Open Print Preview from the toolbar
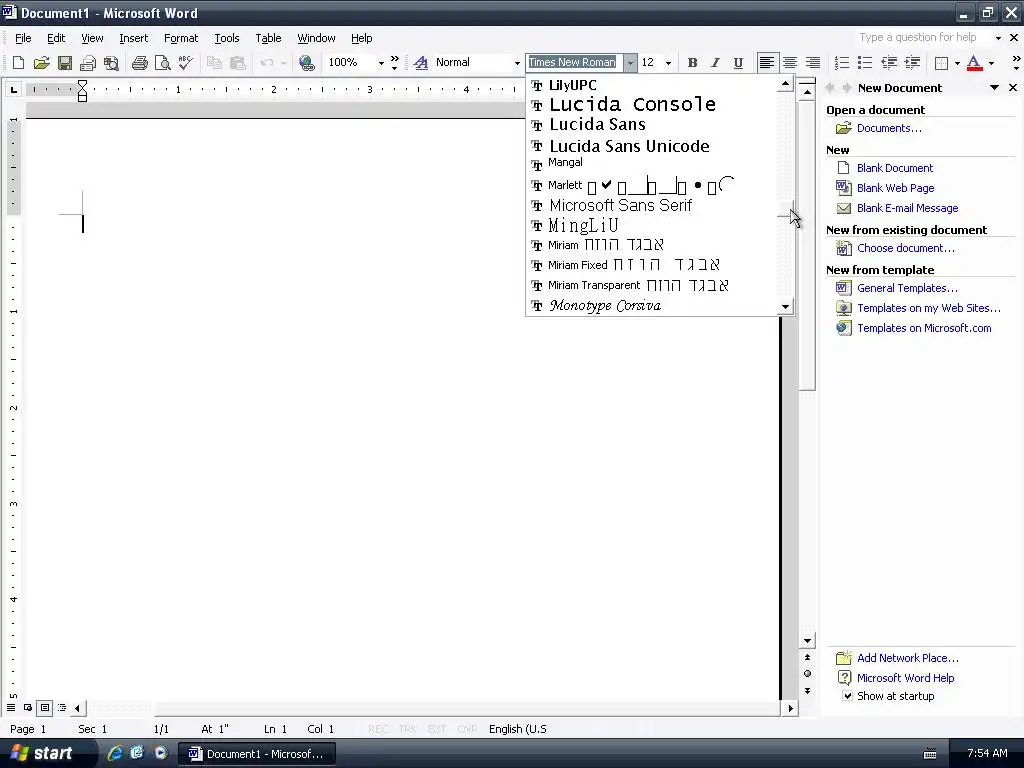The height and width of the screenshot is (768, 1024). pos(162,63)
